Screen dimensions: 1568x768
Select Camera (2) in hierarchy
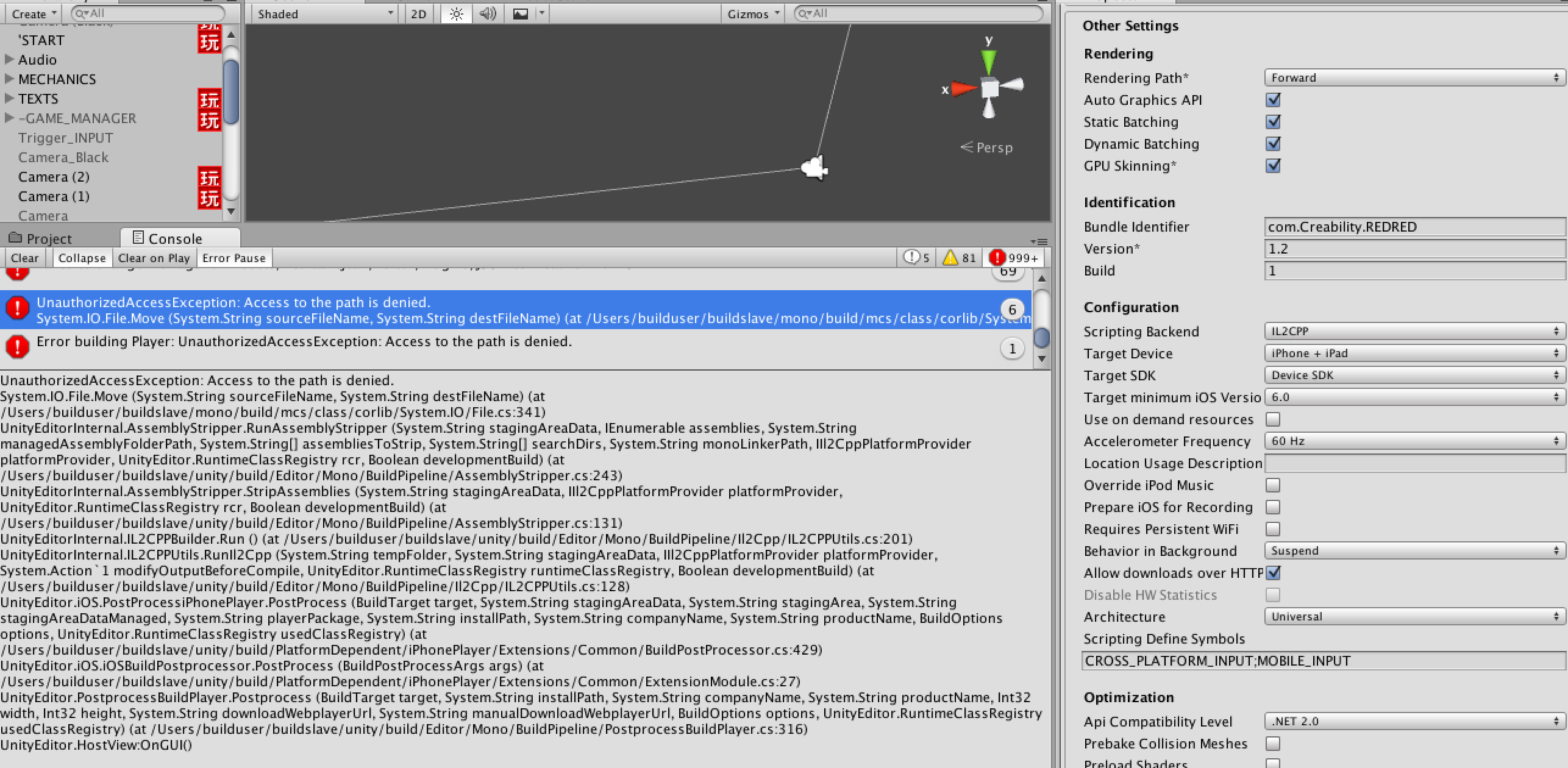54,177
